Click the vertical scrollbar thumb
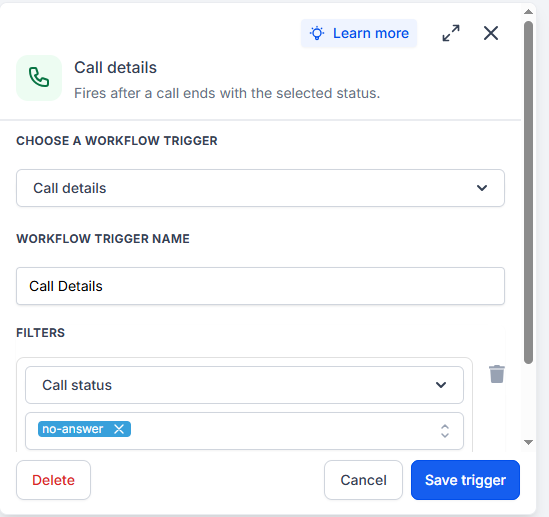 [x=528, y=193]
